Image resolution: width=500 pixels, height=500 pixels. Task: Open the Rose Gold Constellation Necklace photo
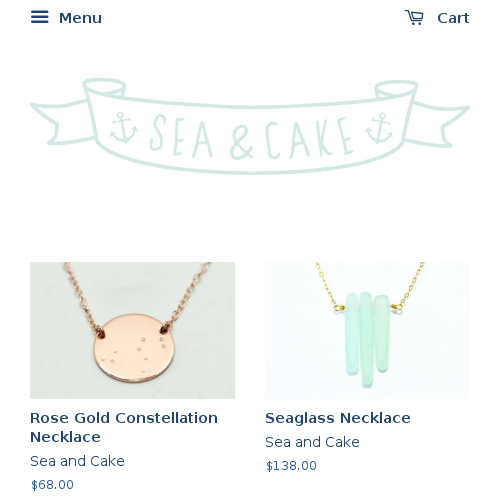point(132,330)
